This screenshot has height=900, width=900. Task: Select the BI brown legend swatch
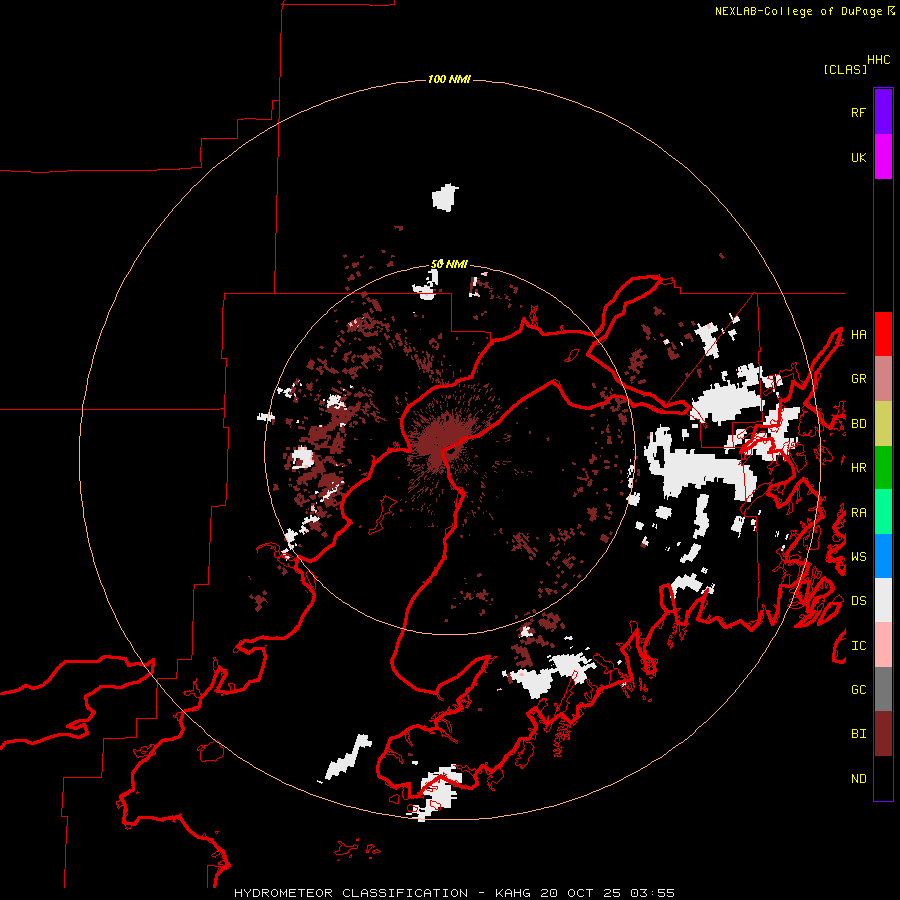[x=883, y=734]
